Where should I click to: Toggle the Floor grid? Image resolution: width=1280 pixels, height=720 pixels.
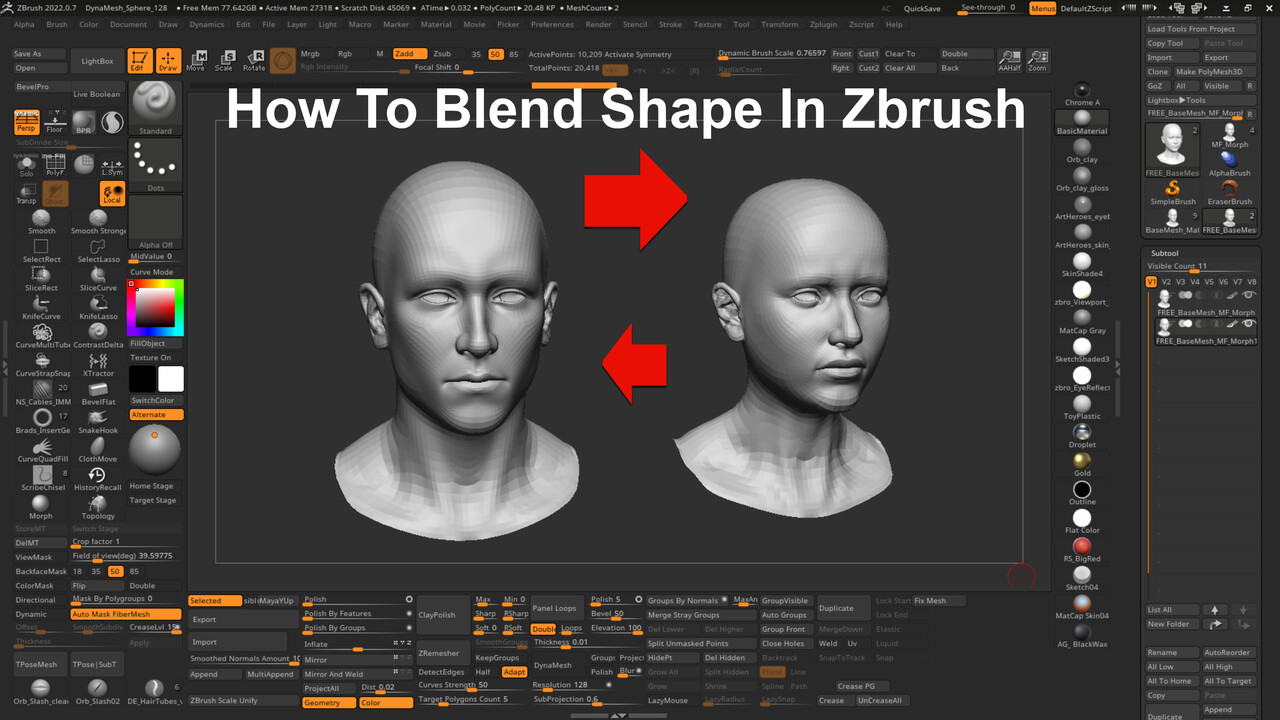pyautogui.click(x=55, y=122)
